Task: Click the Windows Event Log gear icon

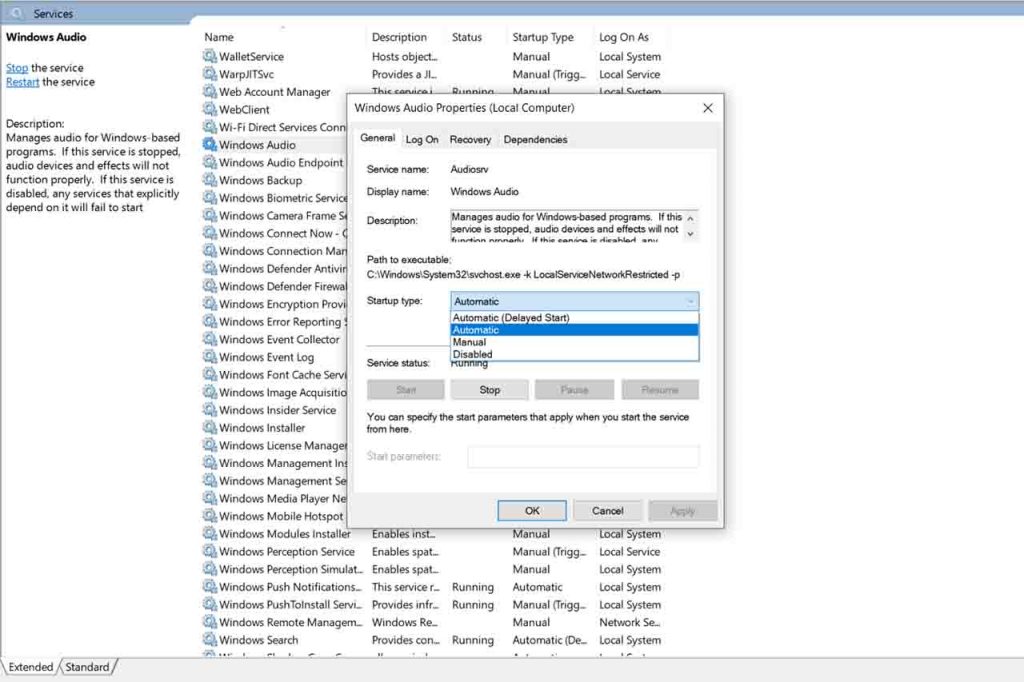Action: click(x=210, y=357)
